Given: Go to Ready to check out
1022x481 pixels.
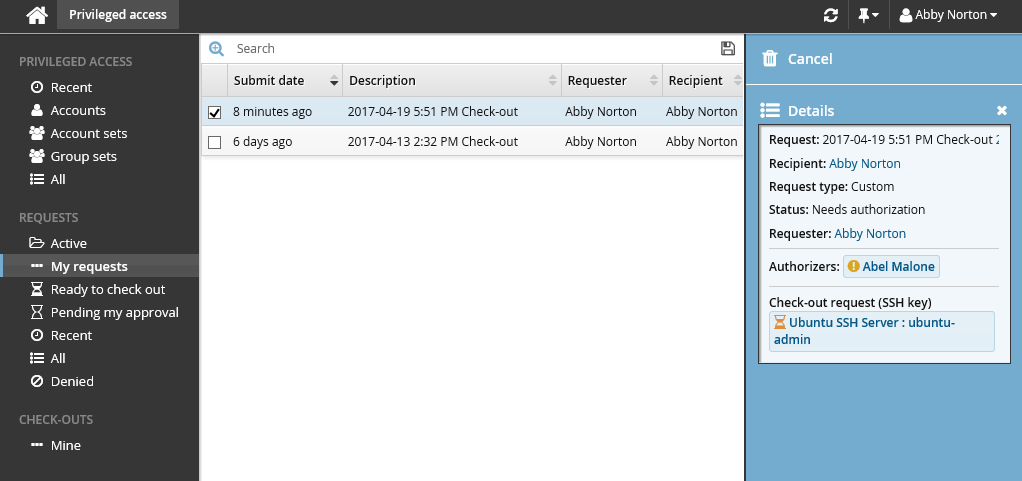Looking at the screenshot, I should [x=108, y=289].
